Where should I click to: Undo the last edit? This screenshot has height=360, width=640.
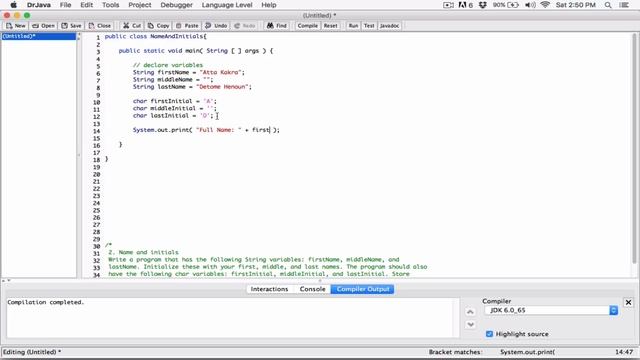pyautogui.click(x=216, y=26)
